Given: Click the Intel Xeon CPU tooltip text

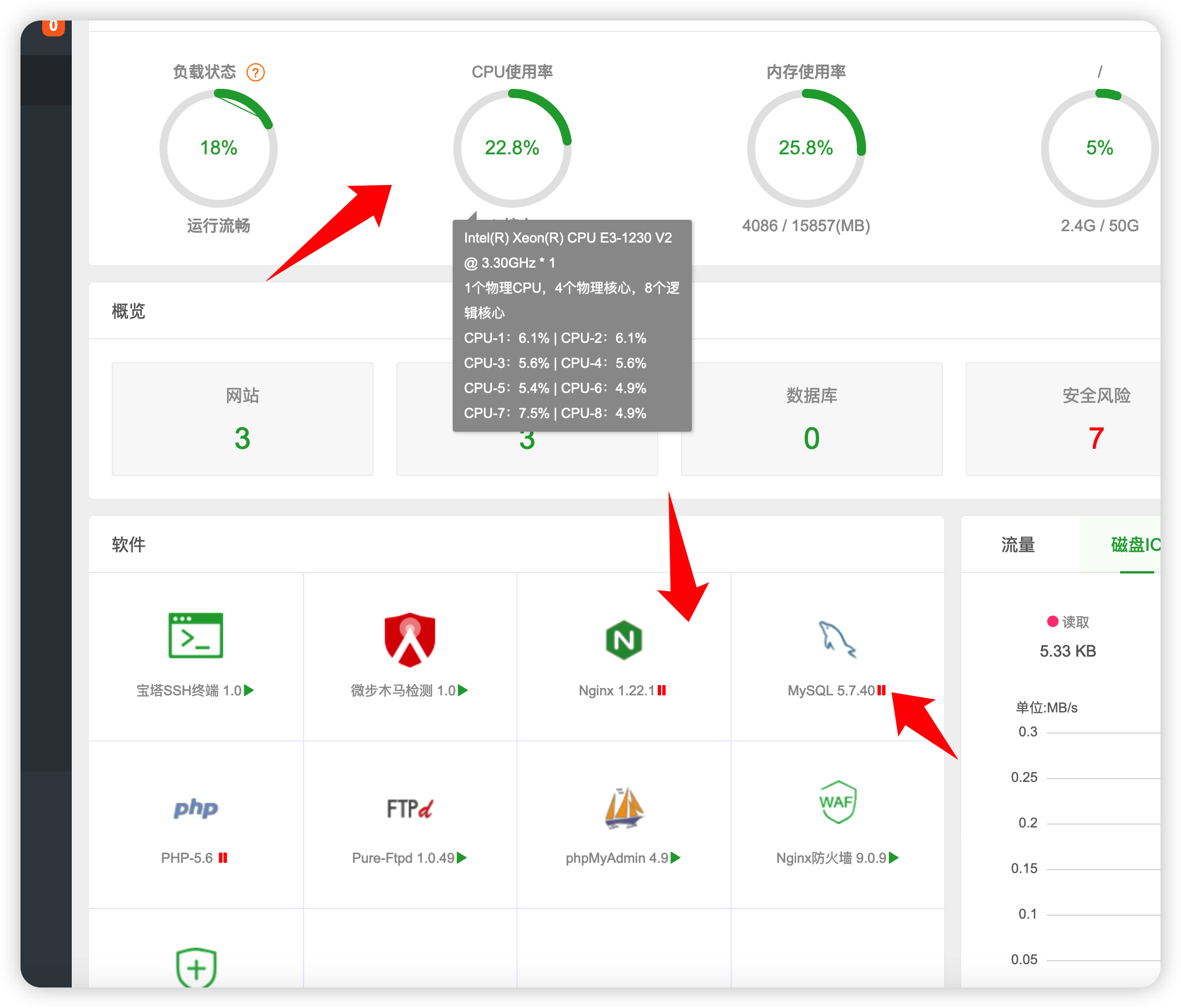Looking at the screenshot, I should pos(572,326).
